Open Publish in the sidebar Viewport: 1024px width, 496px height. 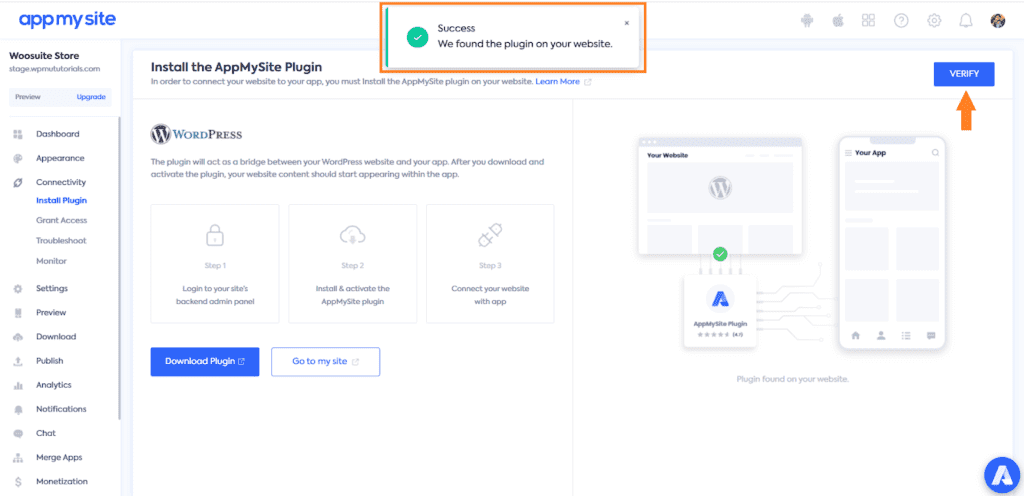click(x=50, y=361)
